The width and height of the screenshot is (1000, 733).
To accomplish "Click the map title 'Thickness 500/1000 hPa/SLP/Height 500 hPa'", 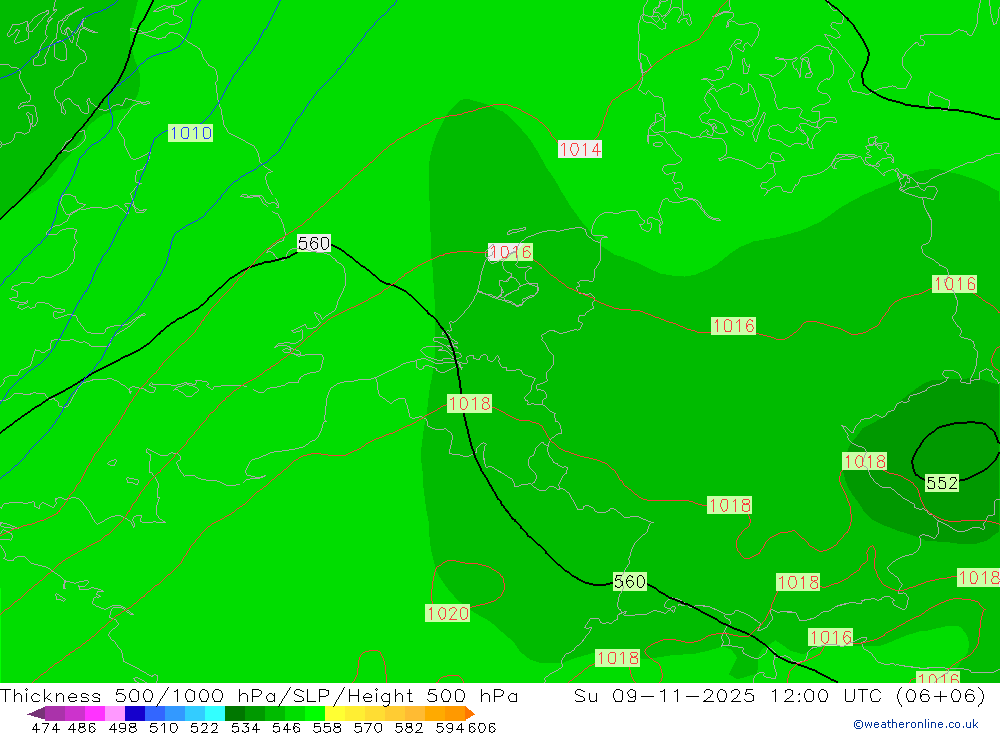I will 259,695.
